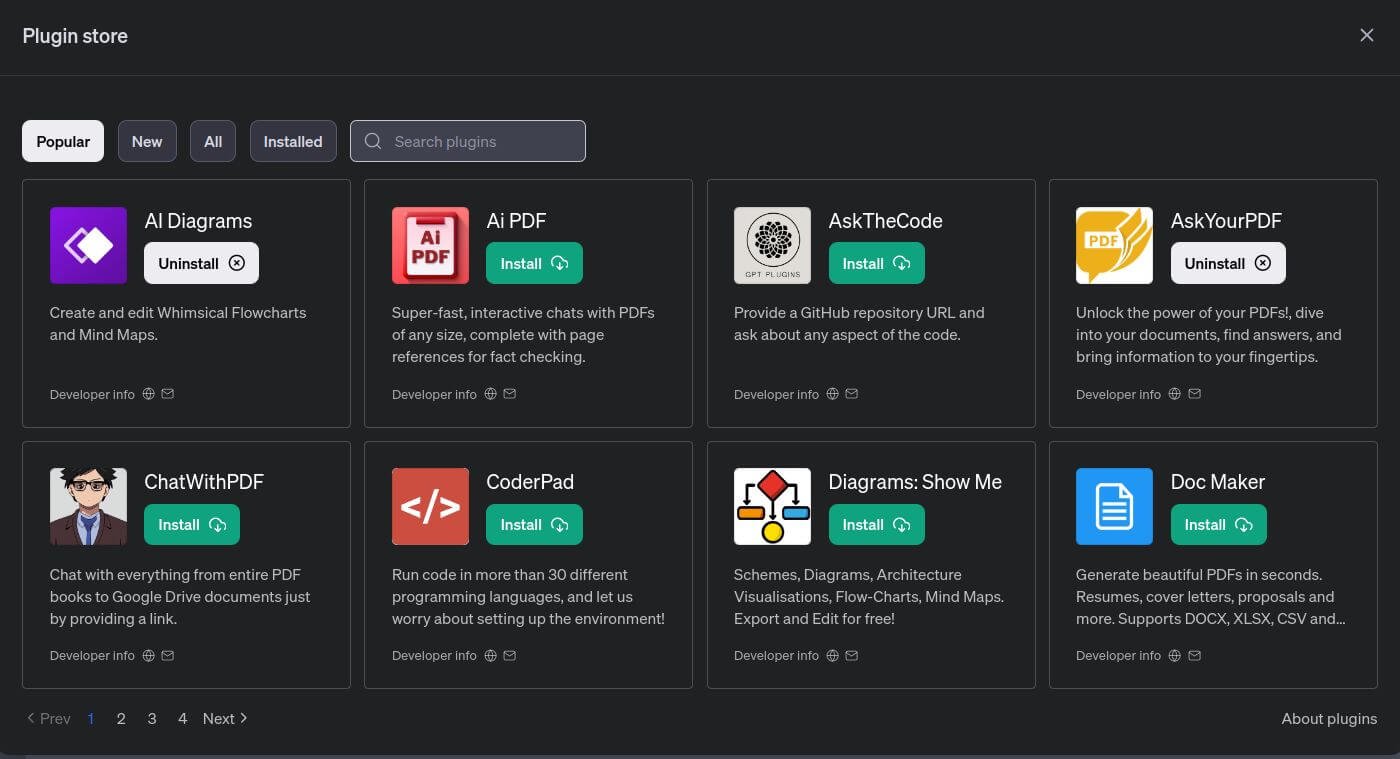Click the Ai PDF plugin logo

click(430, 245)
